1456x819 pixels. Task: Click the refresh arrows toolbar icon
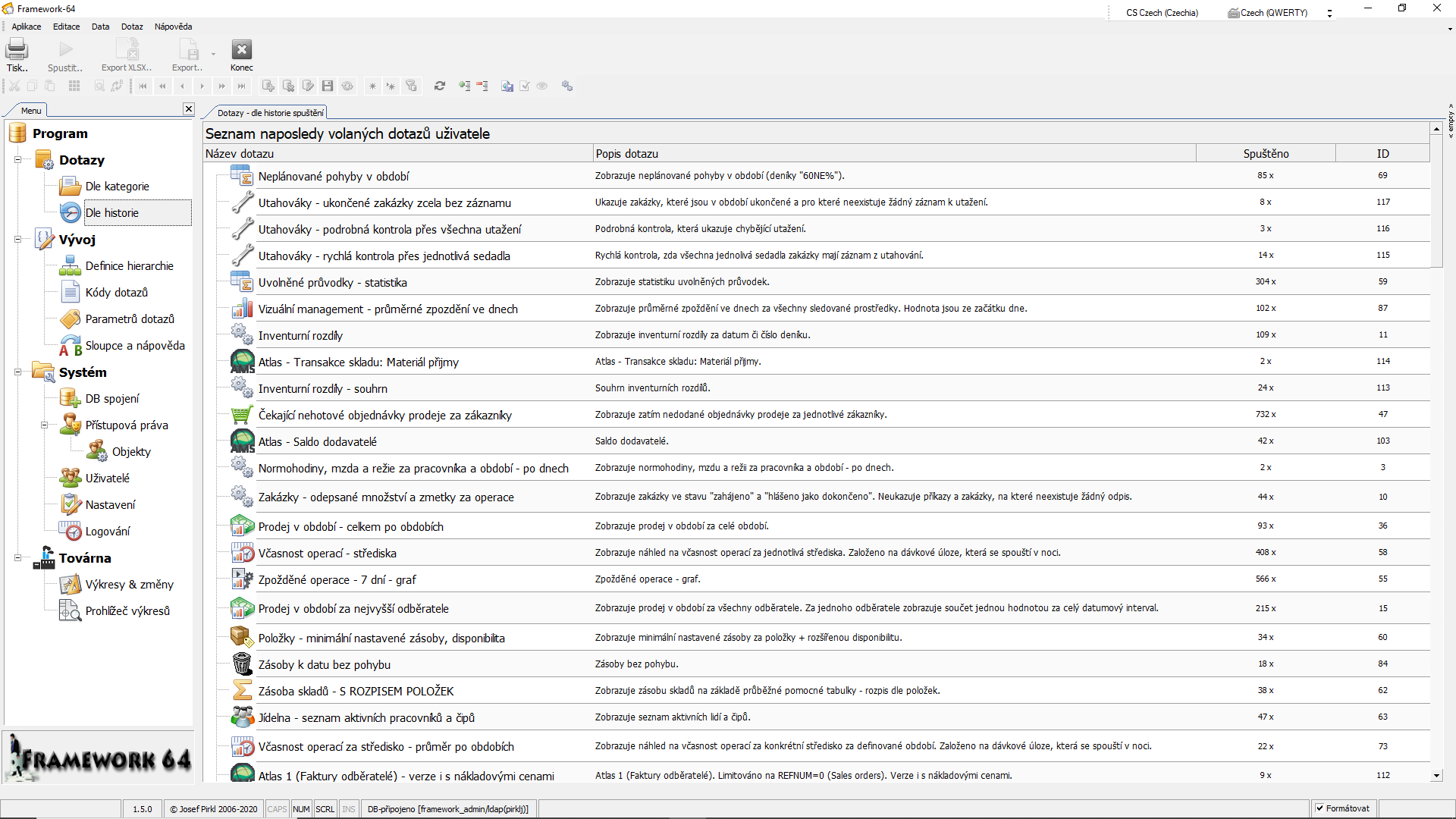440,86
